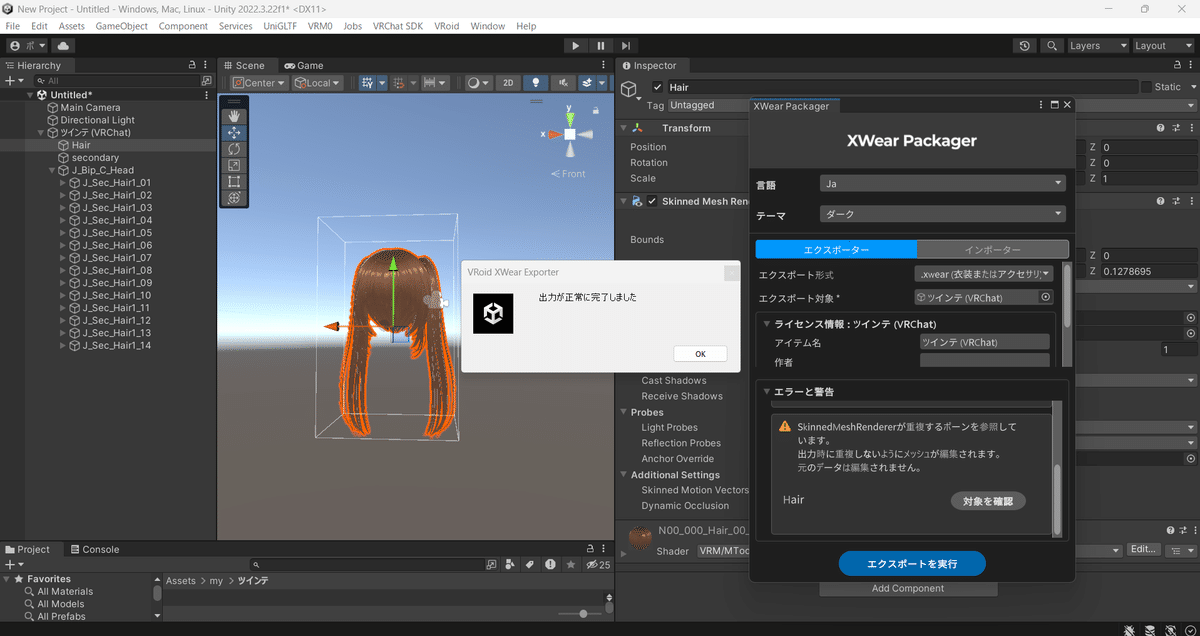
Task: Open the Skinned Mesh Renderer help icon
Action: (x=1161, y=201)
